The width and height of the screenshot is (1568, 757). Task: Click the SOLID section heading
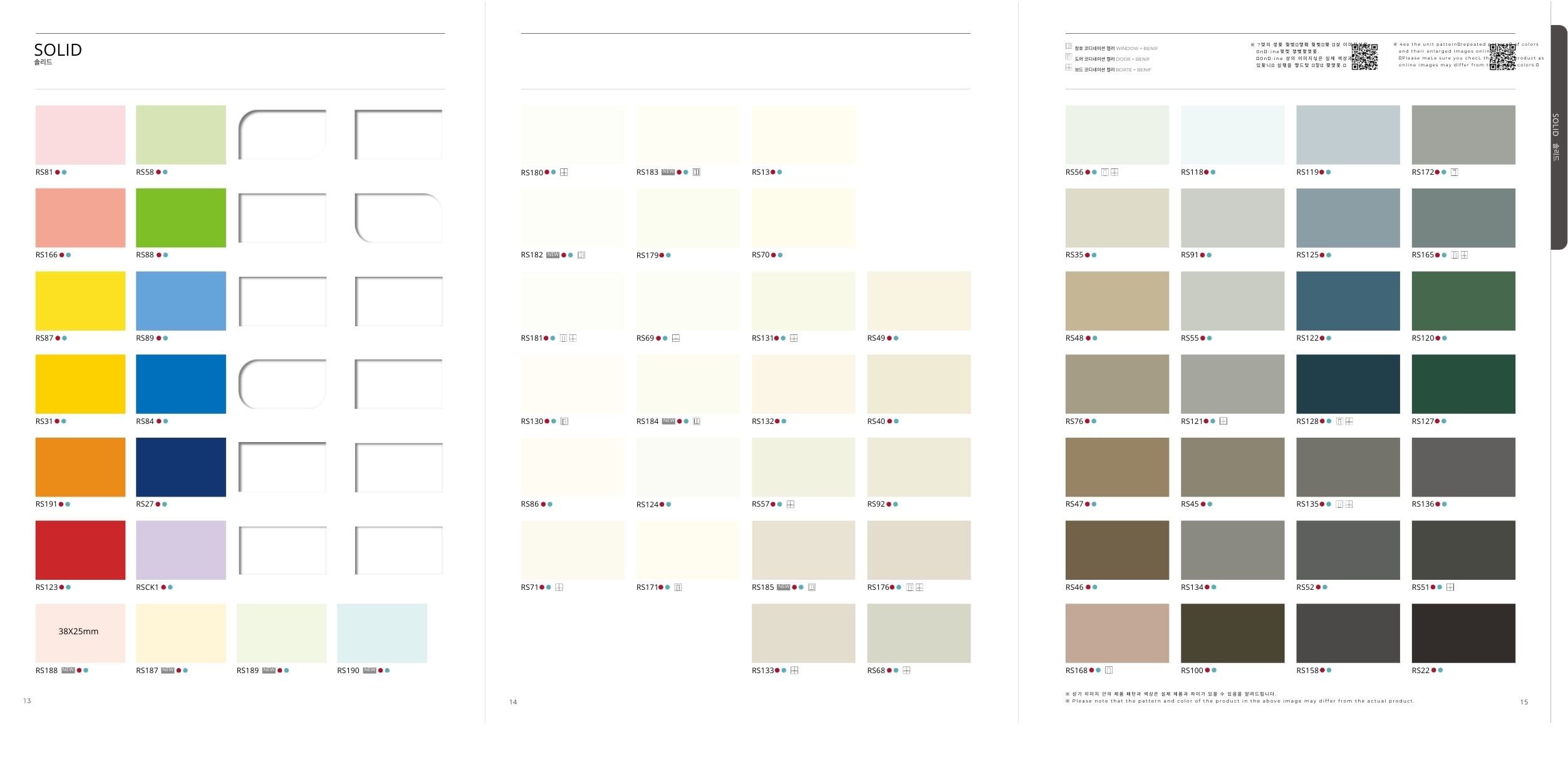58,50
